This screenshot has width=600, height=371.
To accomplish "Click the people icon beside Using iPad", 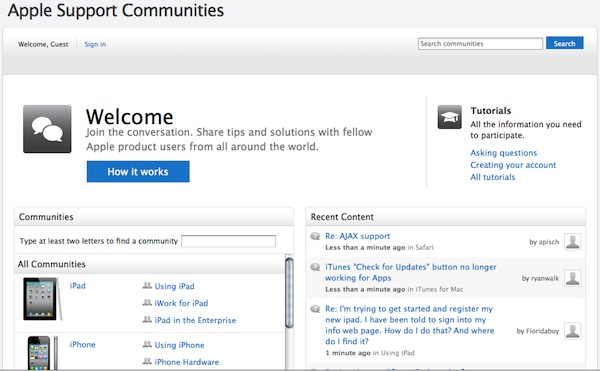I will (x=147, y=286).
